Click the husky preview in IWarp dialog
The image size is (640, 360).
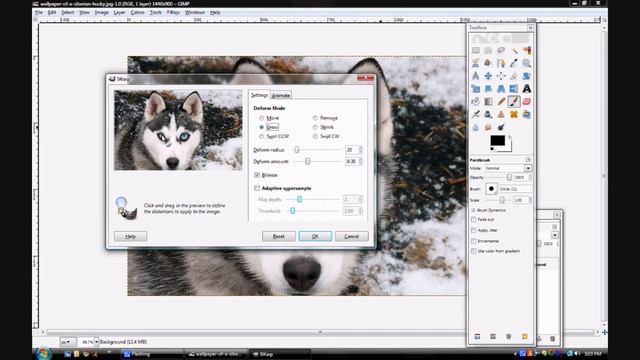(178, 130)
